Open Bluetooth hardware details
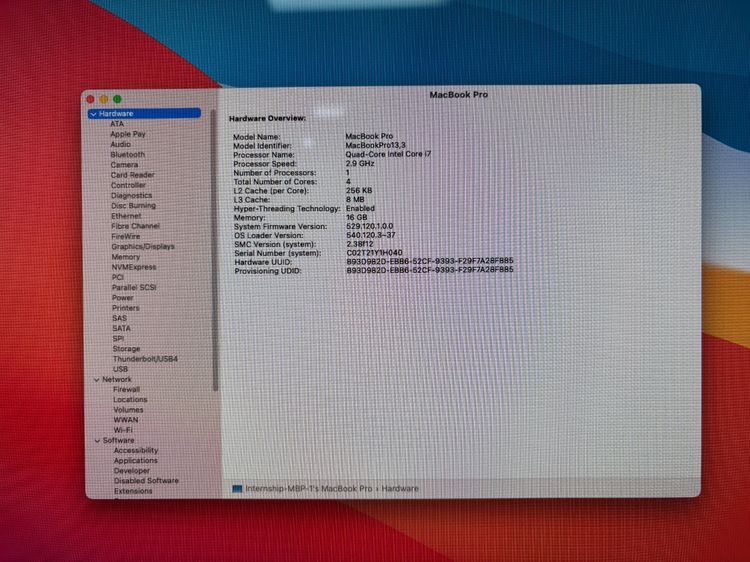Image resolution: width=750 pixels, height=562 pixels. coord(128,155)
